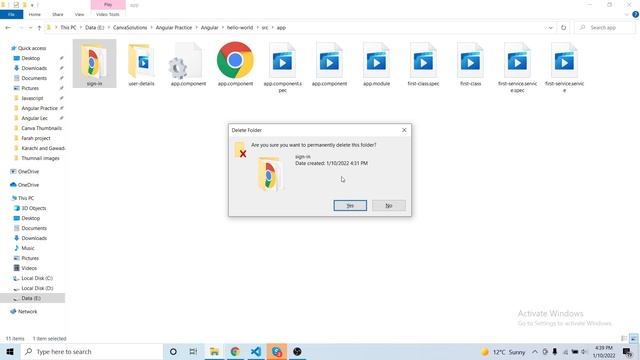
Task: Select the first-class.spec file
Action: tap(423, 64)
